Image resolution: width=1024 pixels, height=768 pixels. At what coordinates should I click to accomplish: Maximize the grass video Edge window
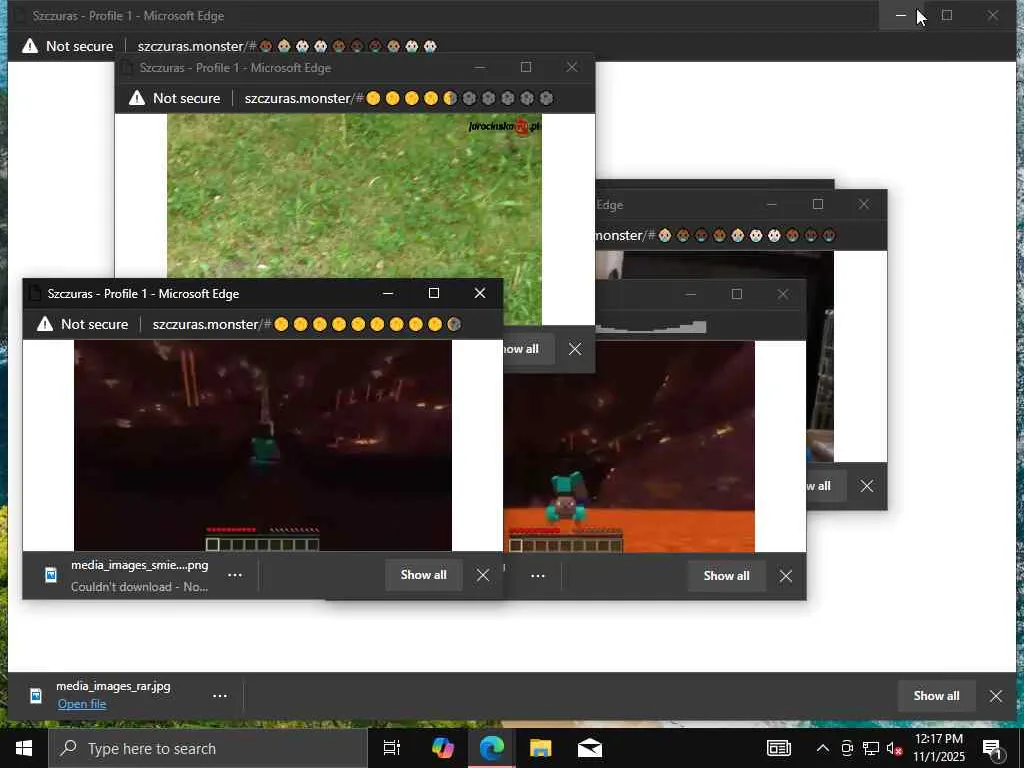click(x=526, y=67)
